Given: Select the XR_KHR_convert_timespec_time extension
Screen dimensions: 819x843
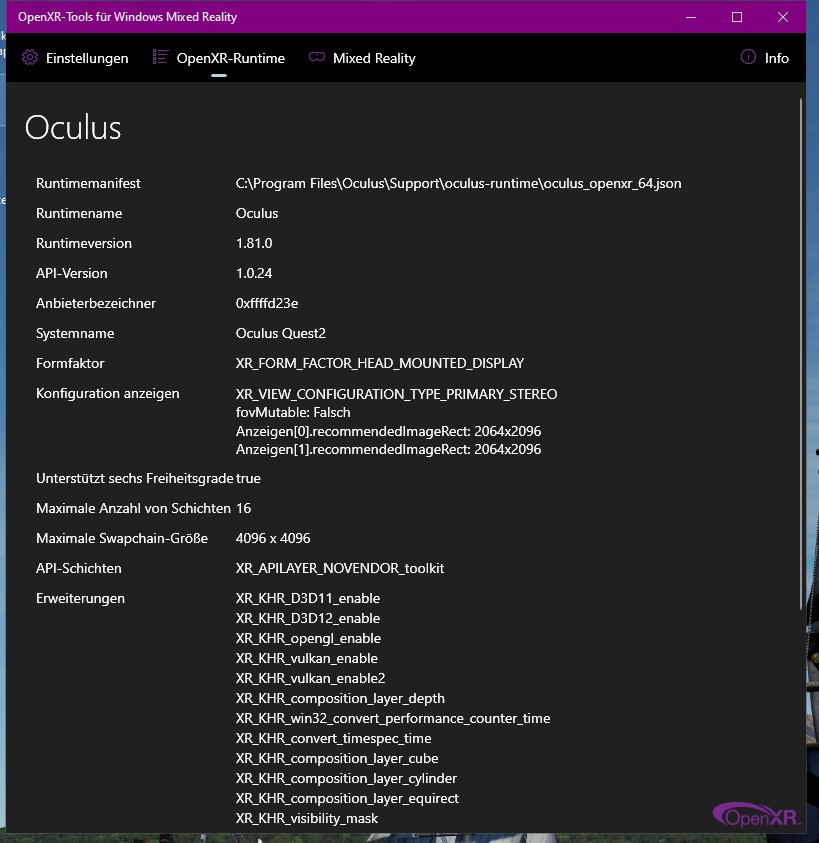Looking at the screenshot, I should tap(333, 739).
